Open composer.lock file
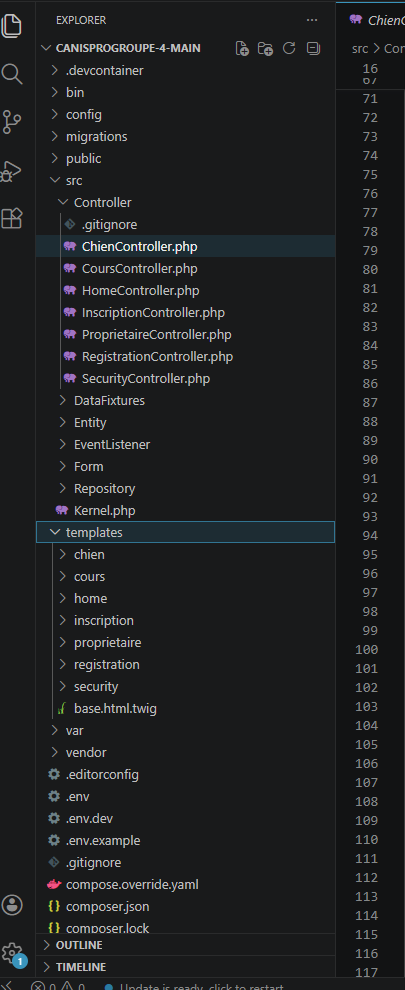Viewport: 405px width, 990px height. point(186,927)
